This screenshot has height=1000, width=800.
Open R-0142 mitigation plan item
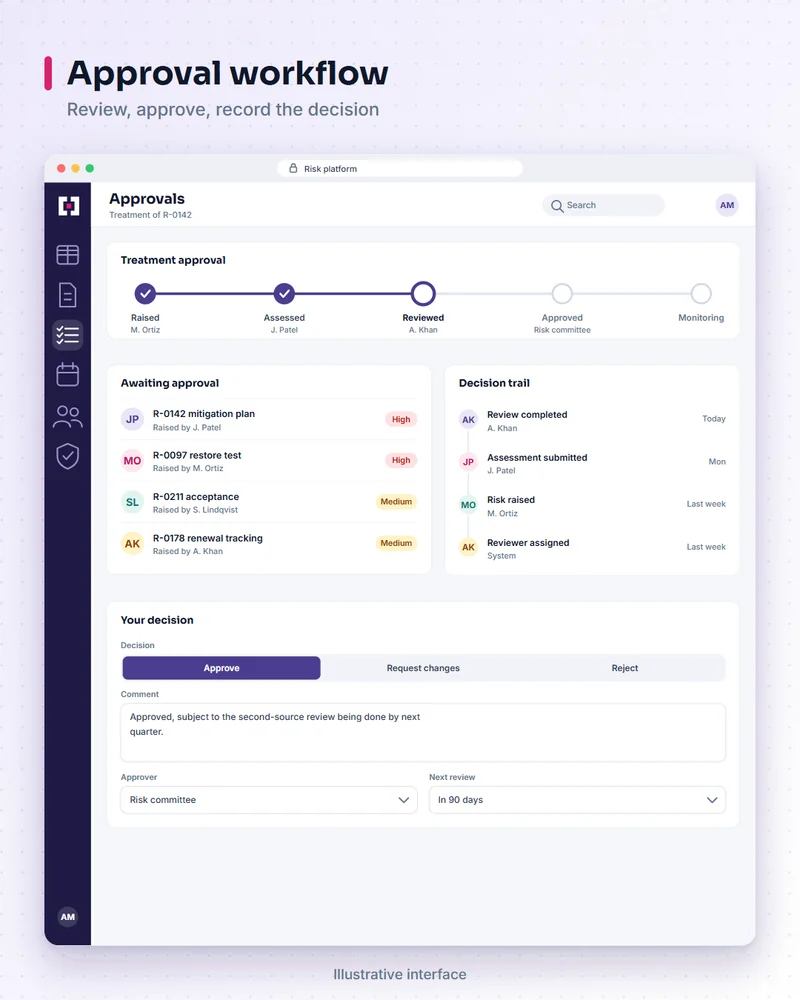point(269,420)
